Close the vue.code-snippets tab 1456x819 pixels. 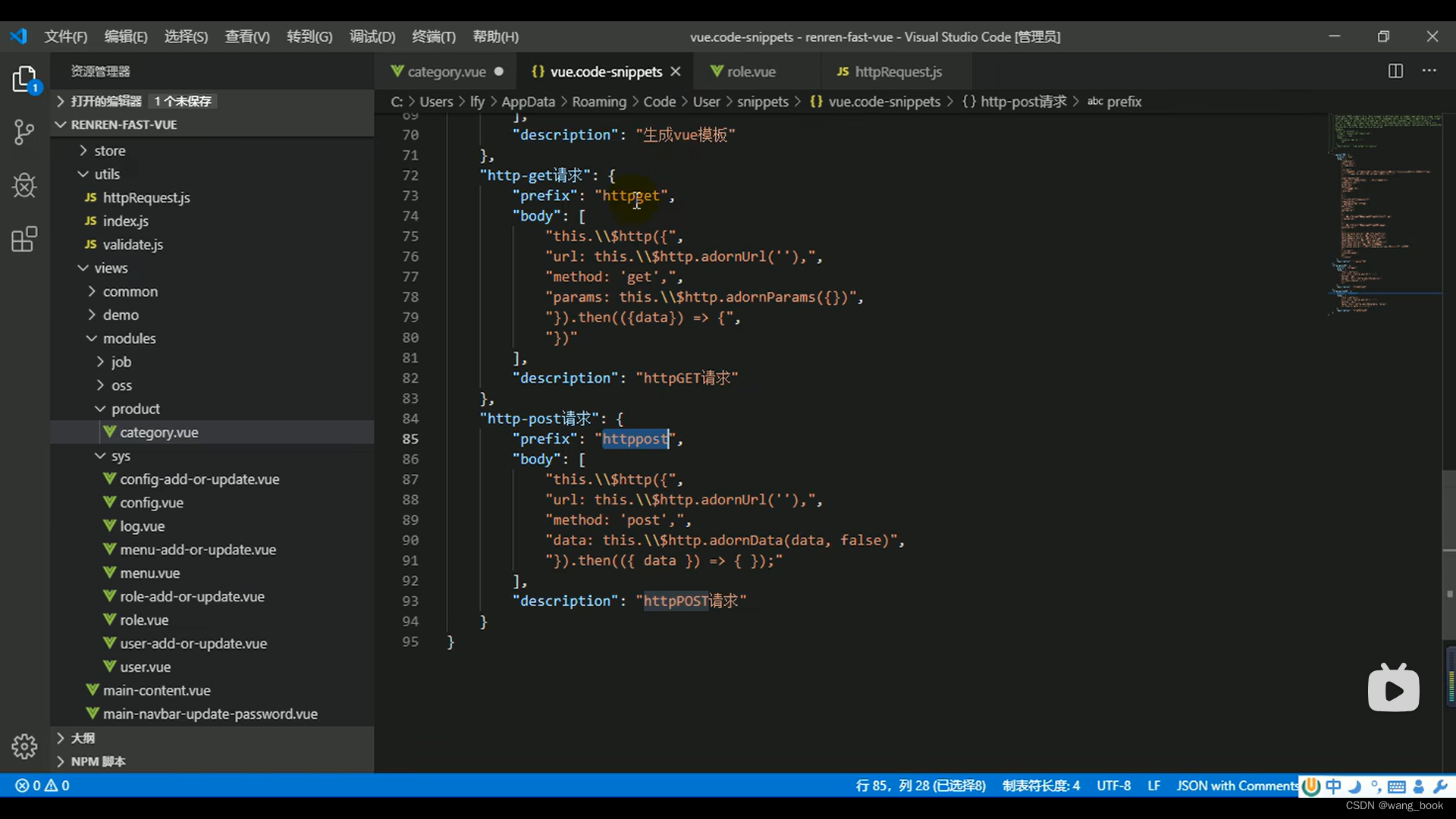click(676, 71)
